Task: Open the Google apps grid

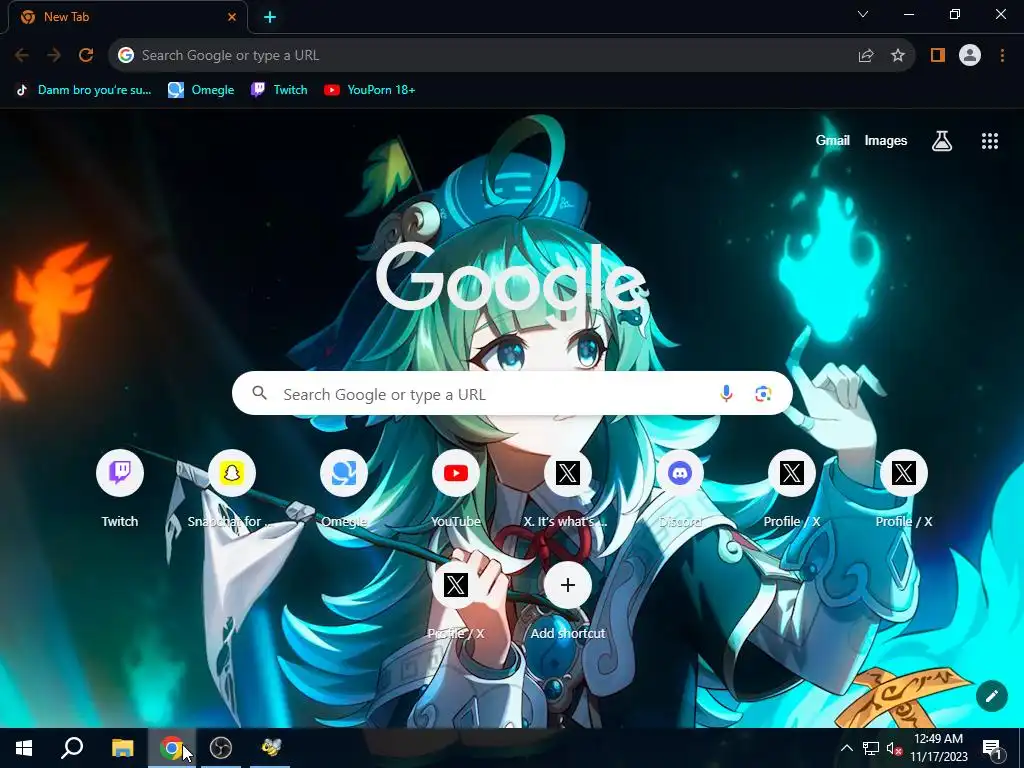Action: (990, 141)
